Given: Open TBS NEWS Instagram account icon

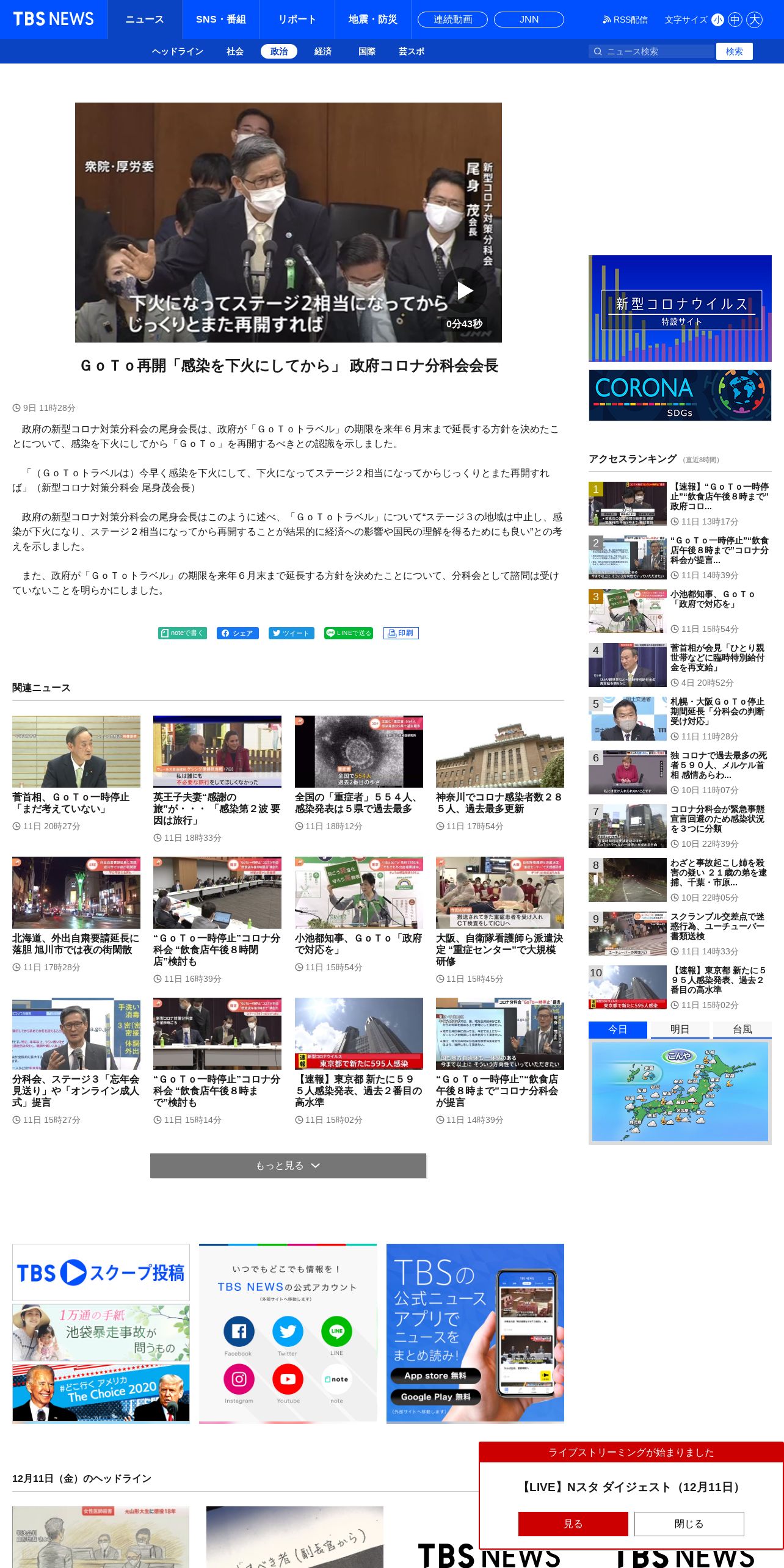Looking at the screenshot, I should (x=239, y=1379).
